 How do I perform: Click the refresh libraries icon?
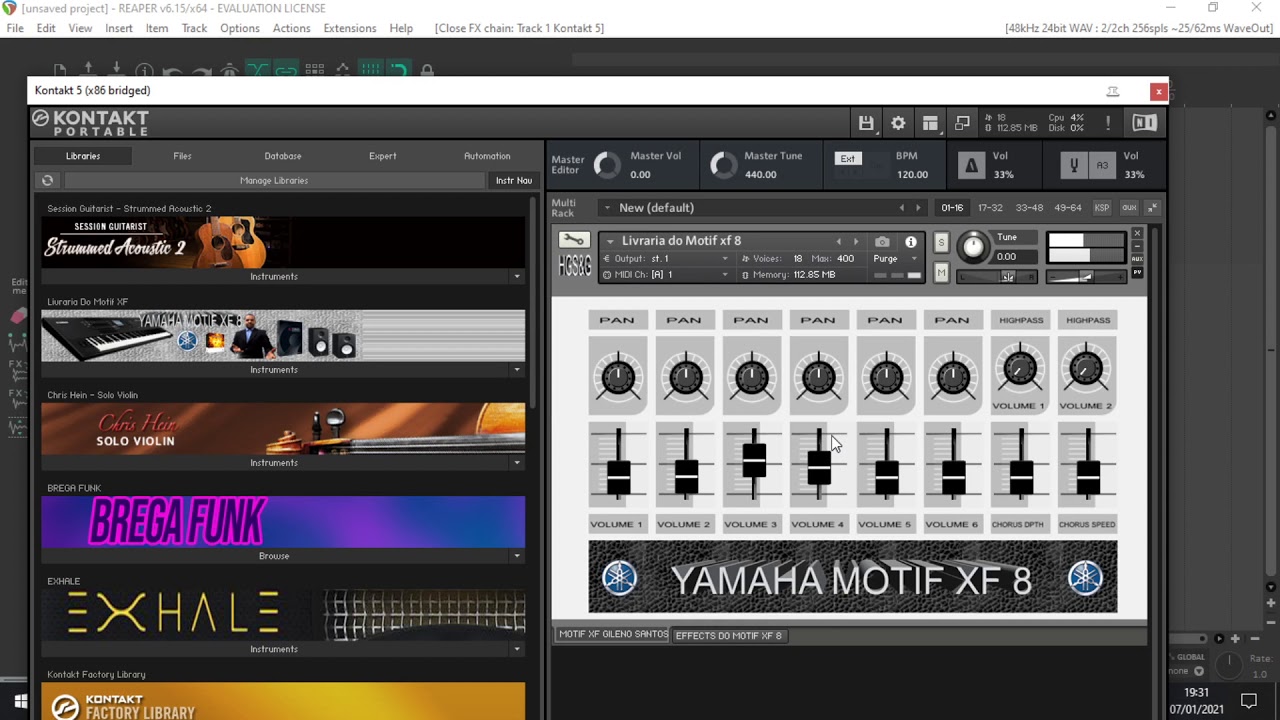47,181
